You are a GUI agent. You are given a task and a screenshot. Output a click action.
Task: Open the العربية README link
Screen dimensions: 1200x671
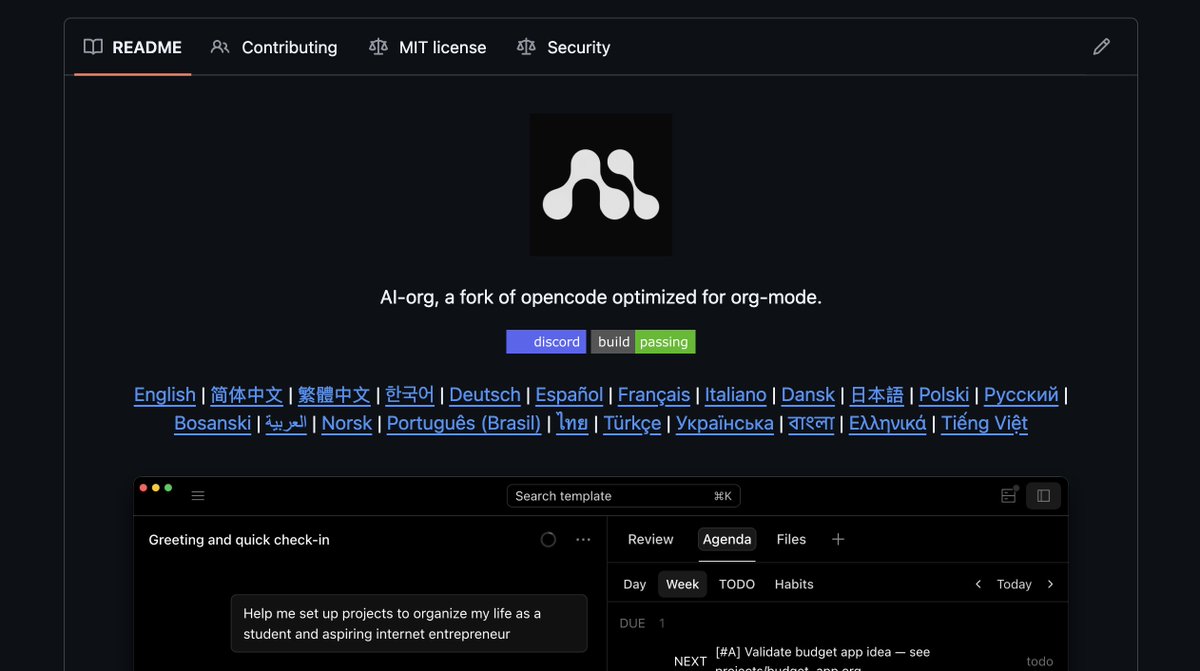[x=286, y=423]
